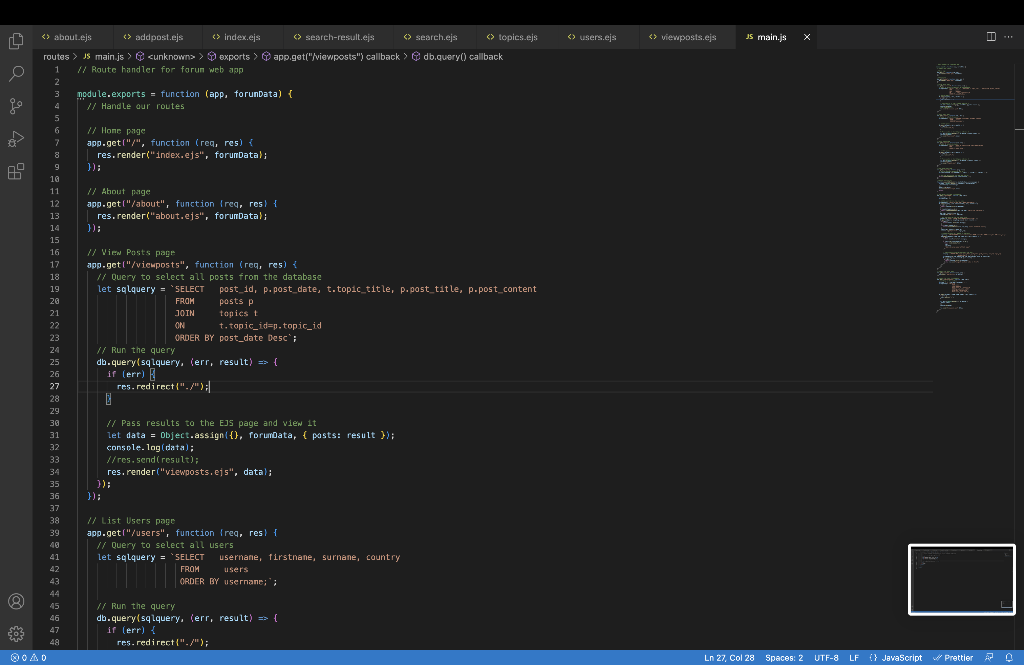Select UTF-8 encoding indicator
Viewport: 1024px width, 665px height.
pyautogui.click(x=826, y=658)
